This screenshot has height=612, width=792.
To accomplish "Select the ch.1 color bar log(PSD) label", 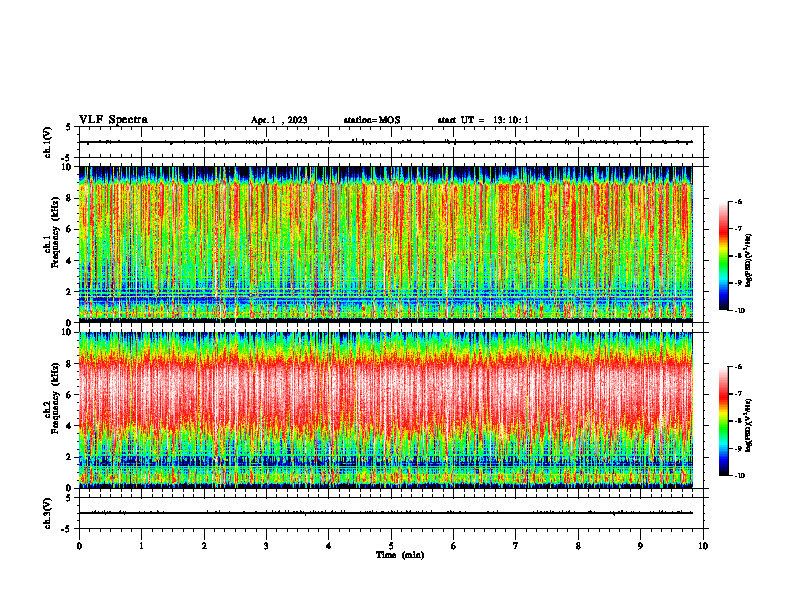I will (749, 261).
